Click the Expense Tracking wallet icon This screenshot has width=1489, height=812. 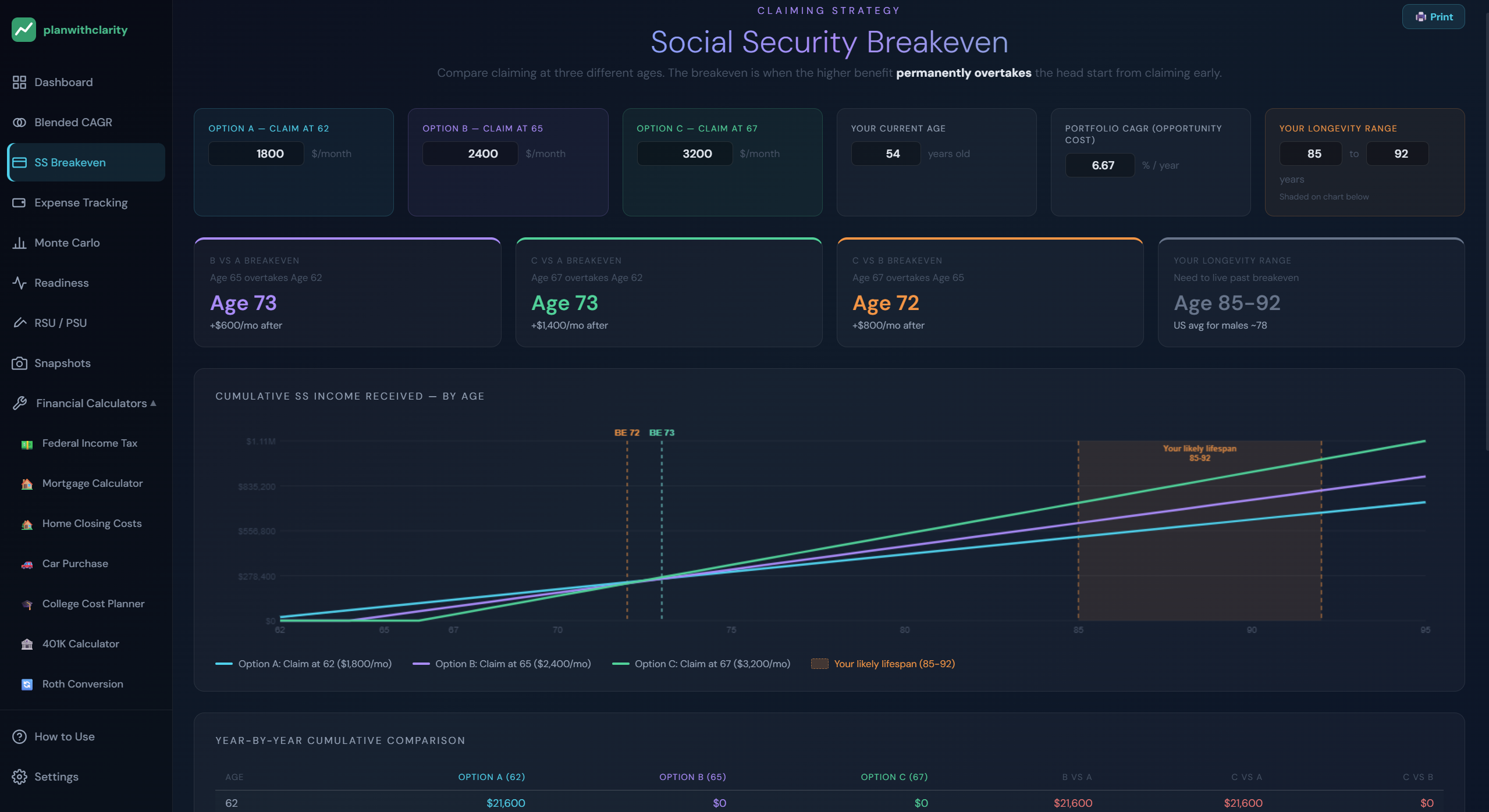pyautogui.click(x=19, y=203)
